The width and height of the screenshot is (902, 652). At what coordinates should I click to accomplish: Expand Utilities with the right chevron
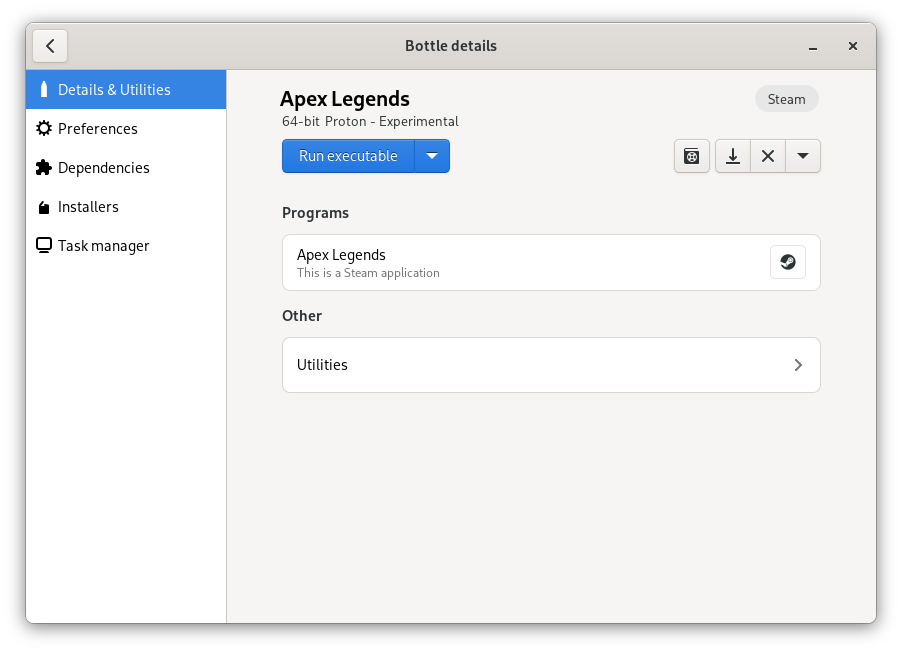pyautogui.click(x=798, y=365)
